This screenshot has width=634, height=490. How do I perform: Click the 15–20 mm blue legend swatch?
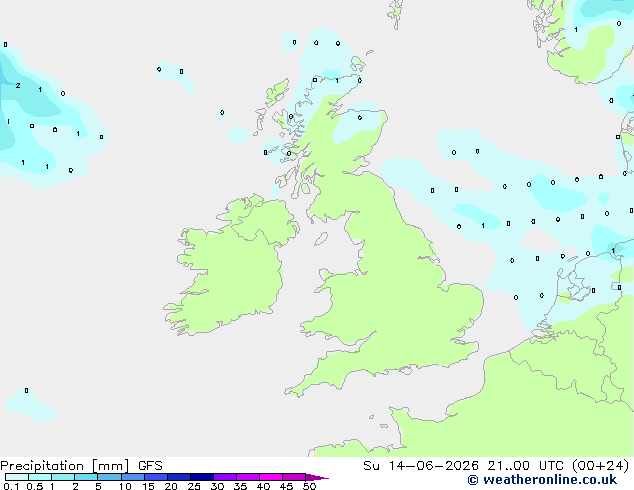(156, 477)
